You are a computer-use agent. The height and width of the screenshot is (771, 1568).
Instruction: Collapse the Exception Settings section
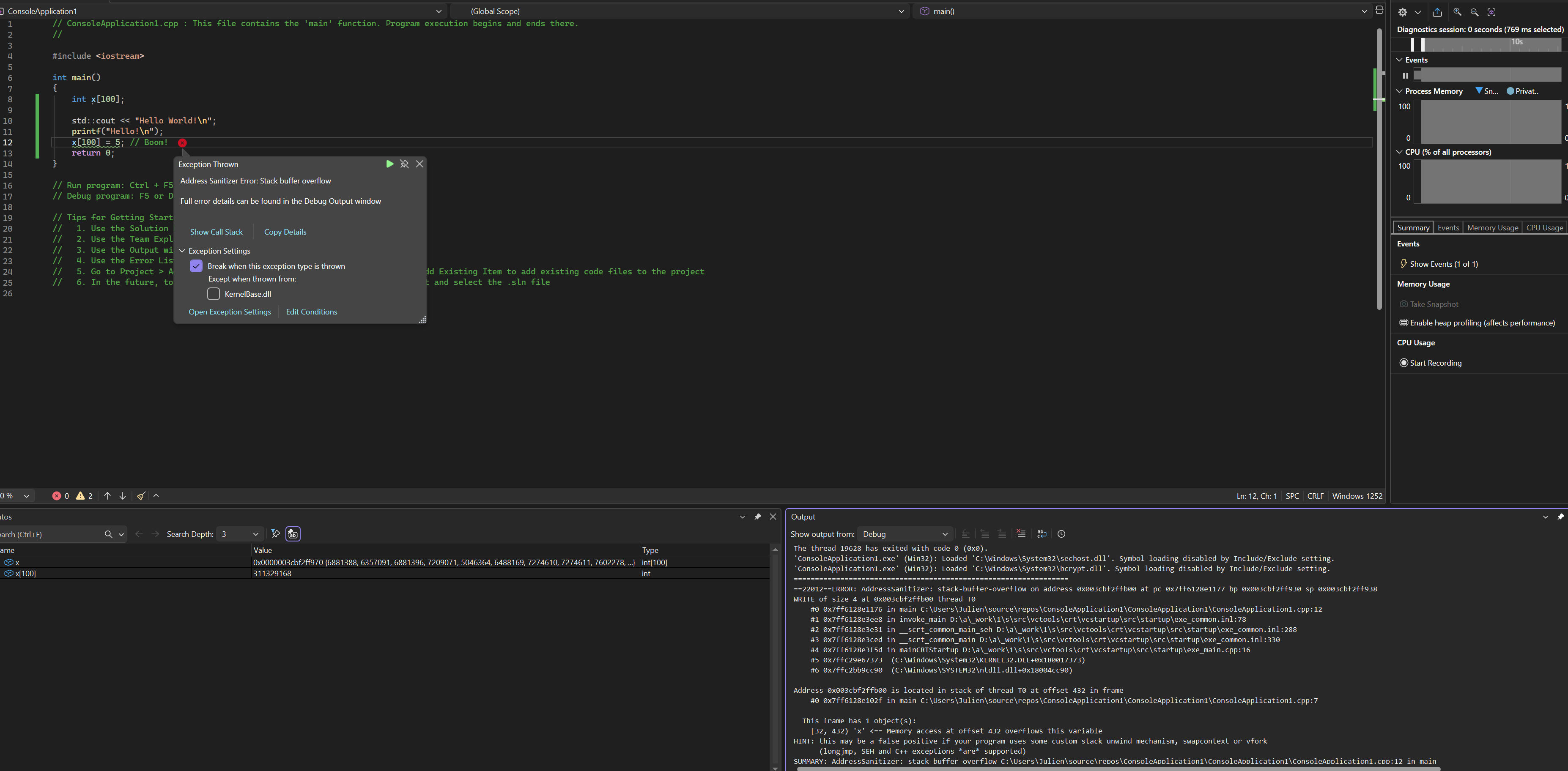pos(182,251)
